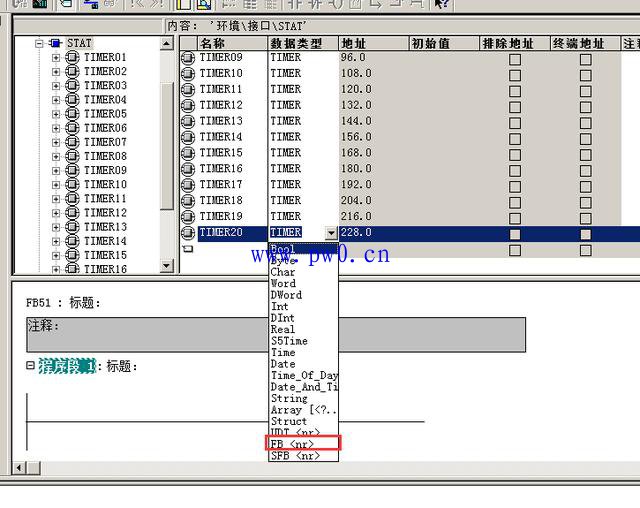
Task: Expand the TIMER14 tree node
Action: 56,242
